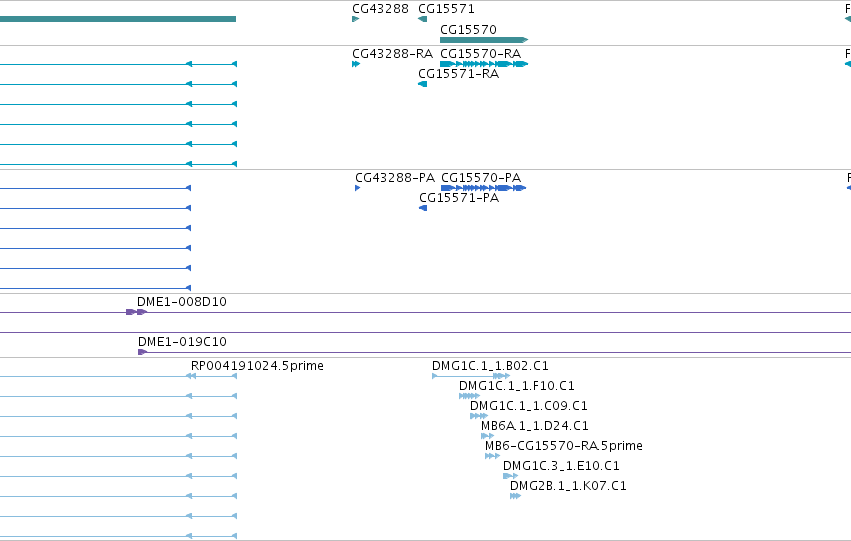
Task: Select protein CG15570-PA label
Action: point(481,178)
